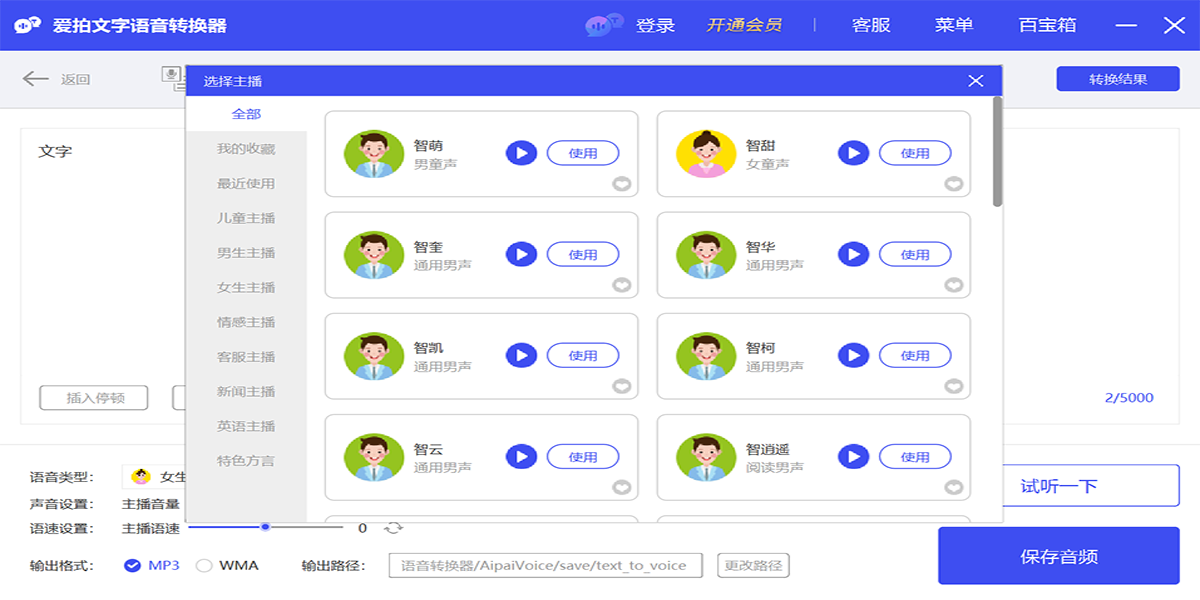1200x600 pixels.
Task: Click the 智云 avatar thumbnail
Action: (374, 457)
